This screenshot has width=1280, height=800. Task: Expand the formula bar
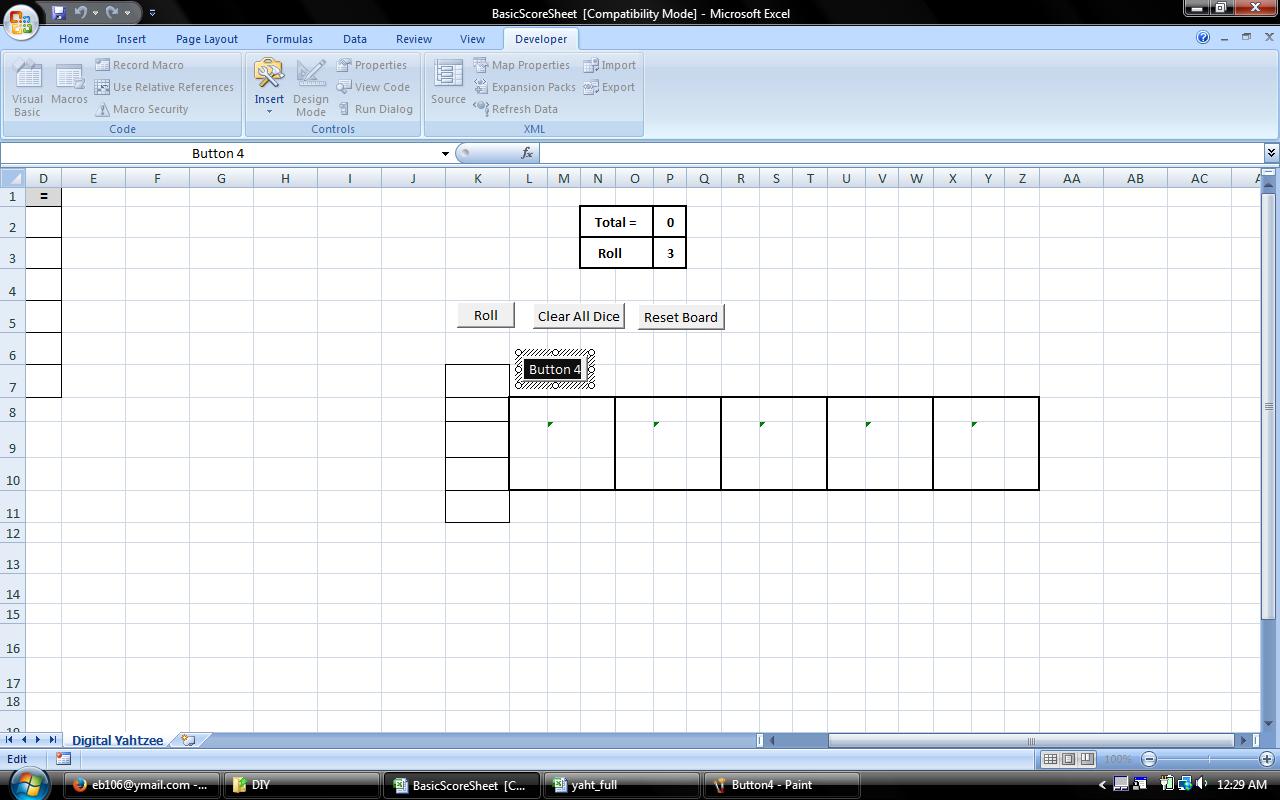click(x=1271, y=153)
